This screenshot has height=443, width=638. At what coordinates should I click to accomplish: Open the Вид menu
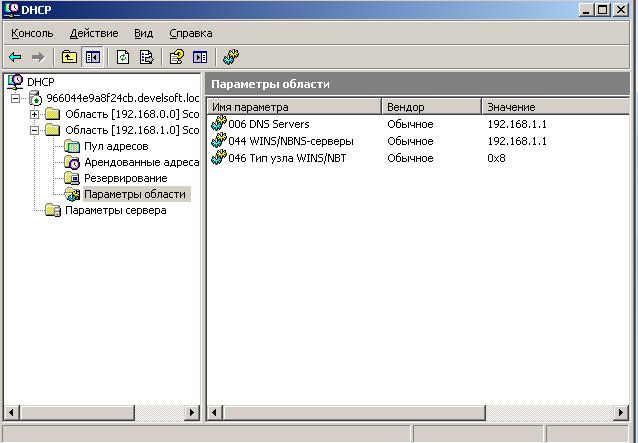click(144, 33)
